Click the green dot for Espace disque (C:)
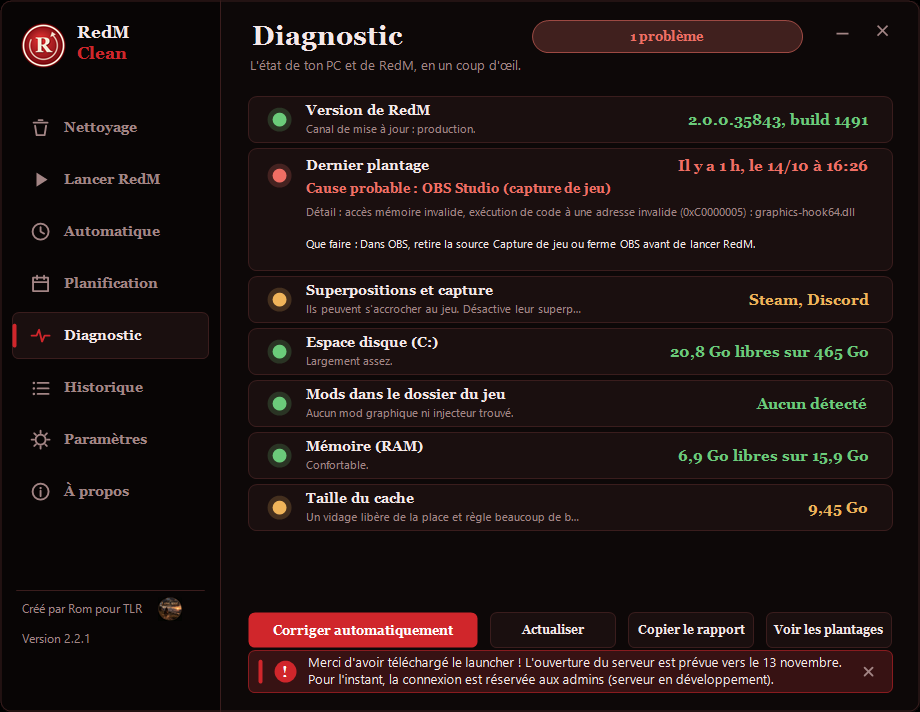920x712 pixels. 280,352
